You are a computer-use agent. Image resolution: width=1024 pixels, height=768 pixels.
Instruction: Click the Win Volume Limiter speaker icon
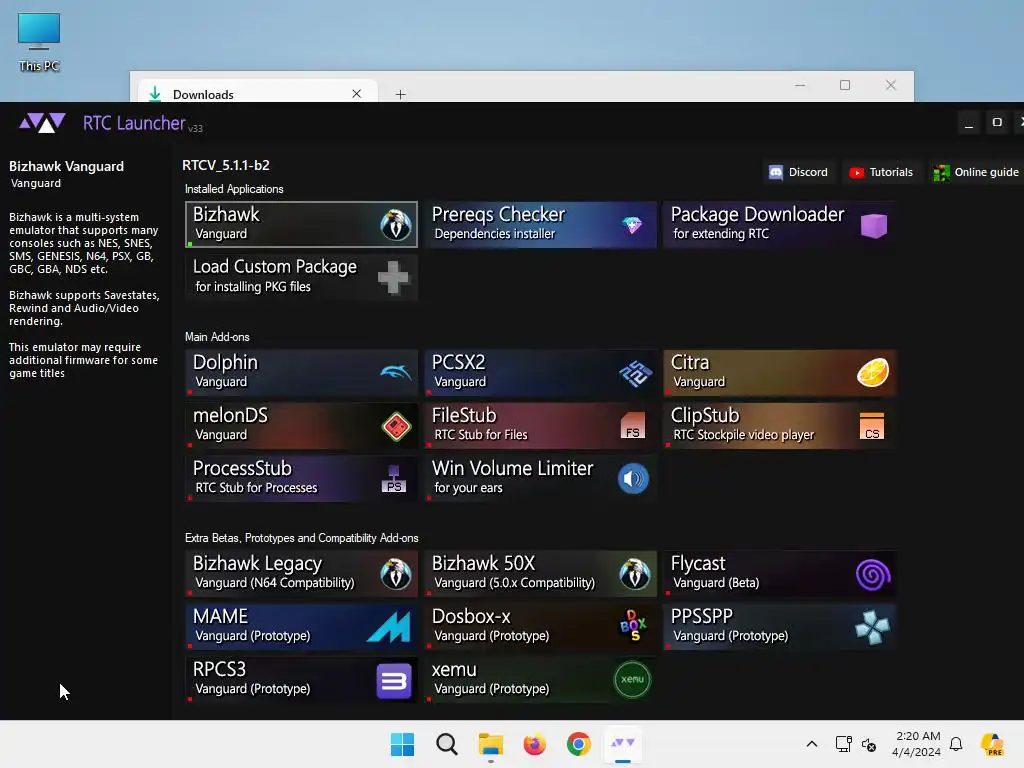coord(633,479)
